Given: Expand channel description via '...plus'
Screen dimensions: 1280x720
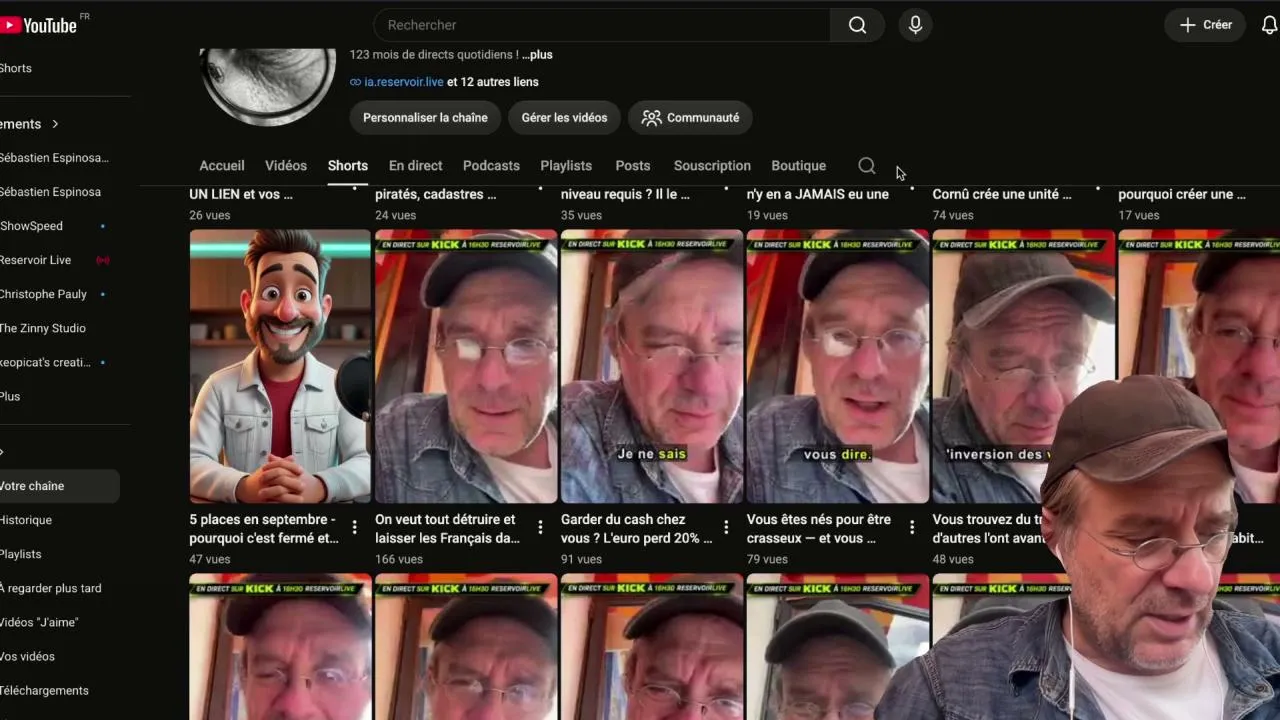Looking at the screenshot, I should [537, 55].
